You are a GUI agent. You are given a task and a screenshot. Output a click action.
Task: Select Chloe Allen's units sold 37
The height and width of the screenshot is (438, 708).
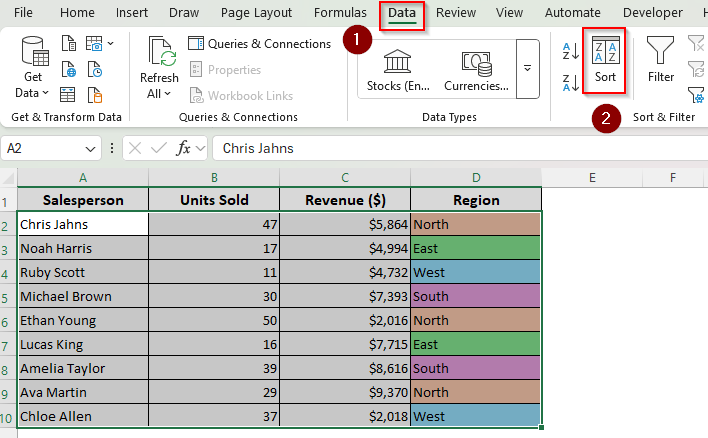214,416
